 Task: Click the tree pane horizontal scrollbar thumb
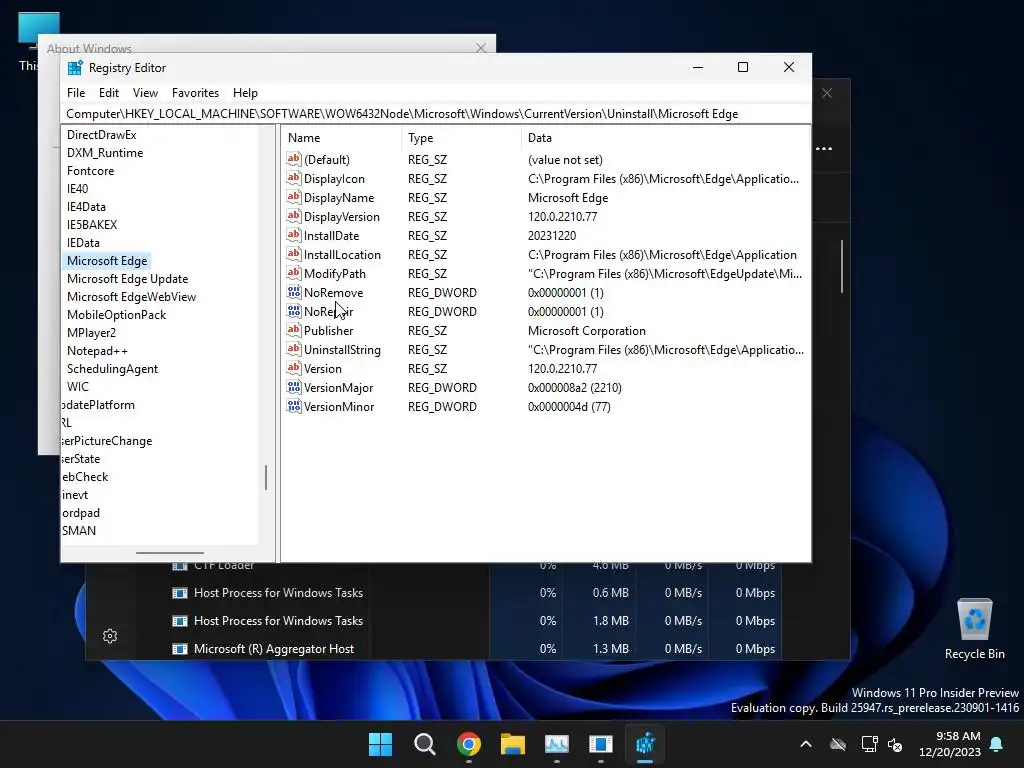[x=170, y=553]
